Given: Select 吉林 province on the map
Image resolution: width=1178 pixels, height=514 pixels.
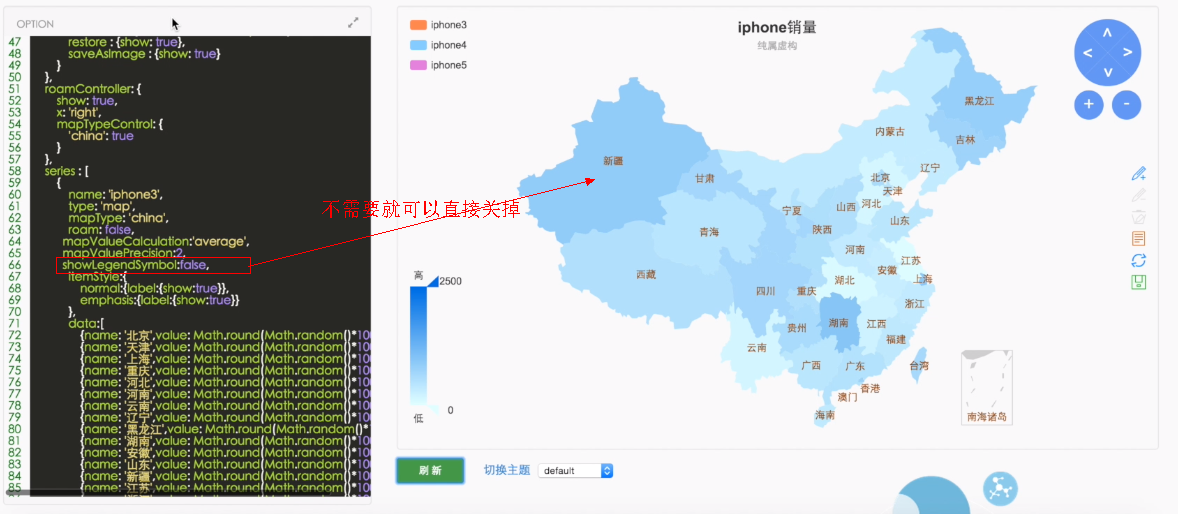Looking at the screenshot, I should point(965,140).
